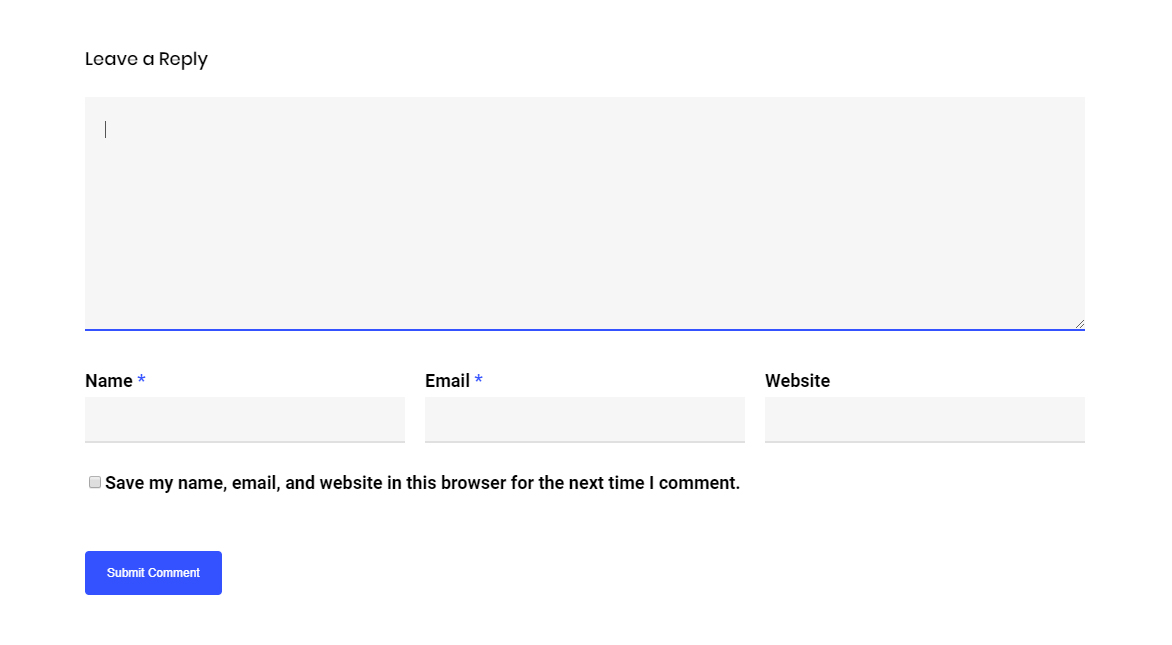
Task: Click the blinking text cursor in comment box
Action: (x=106, y=129)
